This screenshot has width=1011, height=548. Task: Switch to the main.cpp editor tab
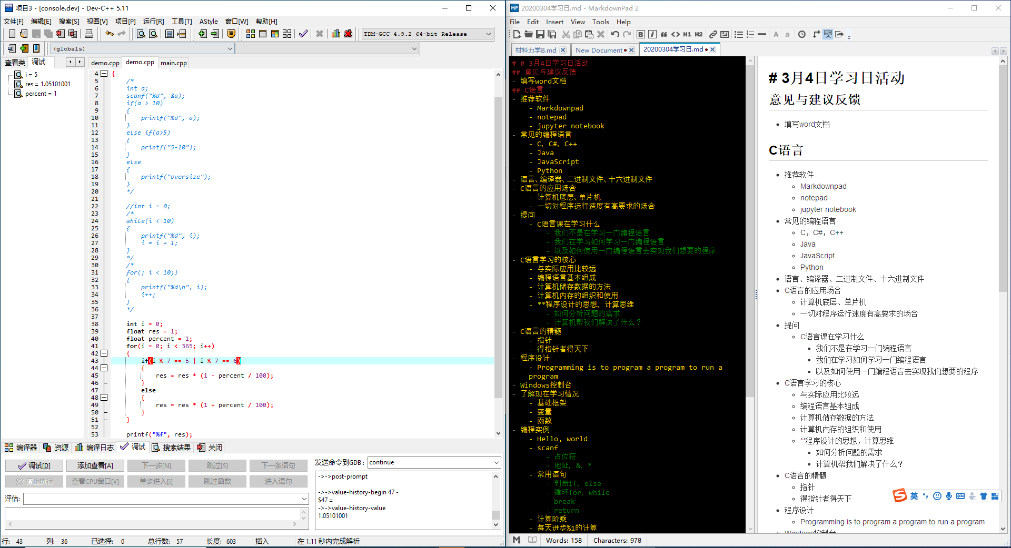click(x=173, y=62)
